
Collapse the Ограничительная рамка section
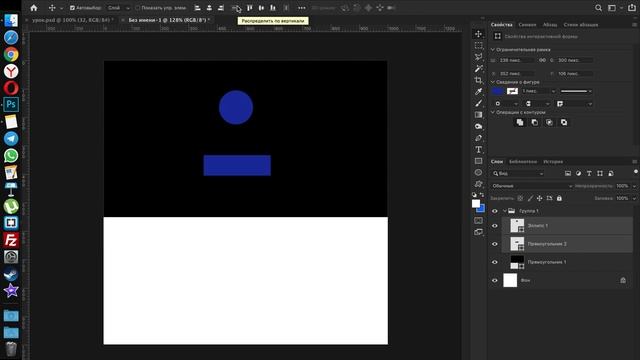tap(493, 49)
